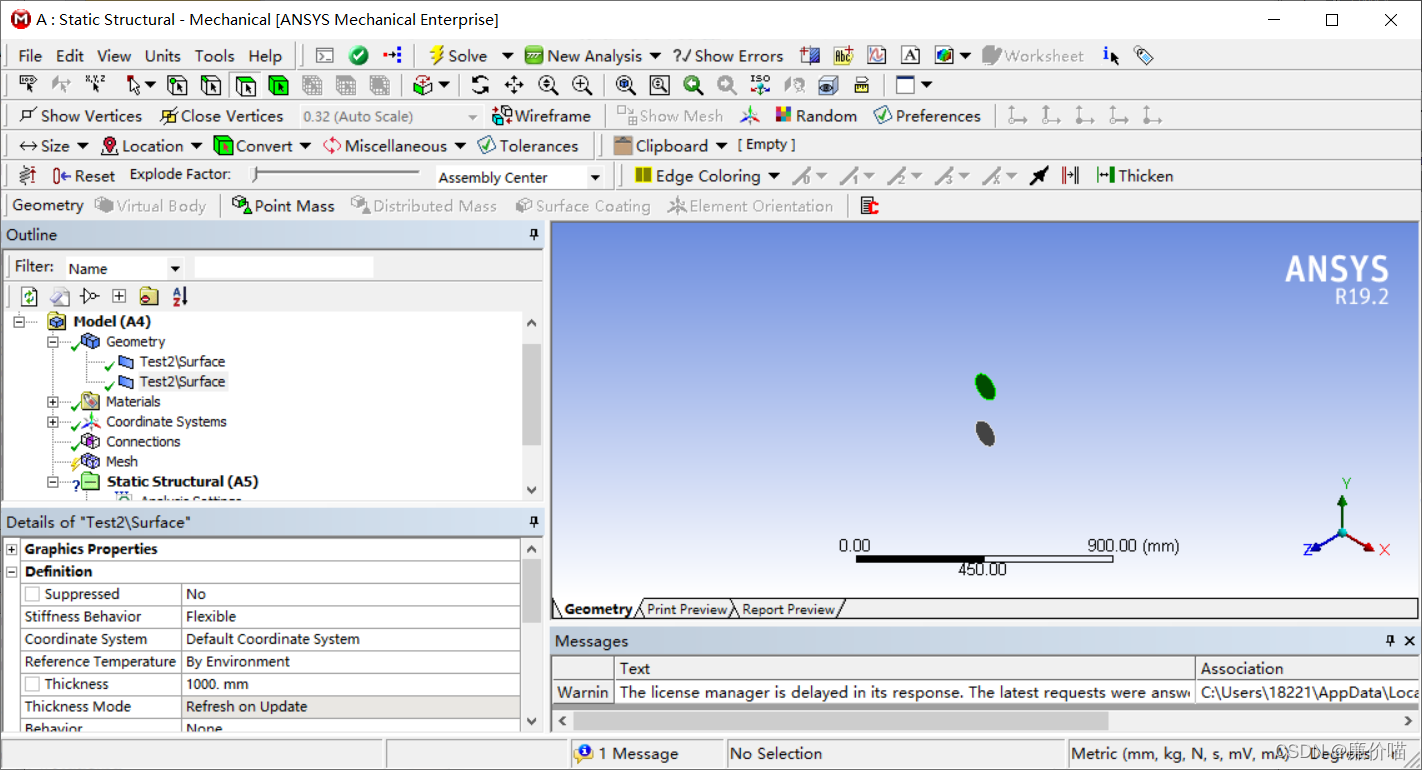Click the Ruler toggle icon

tap(863, 85)
